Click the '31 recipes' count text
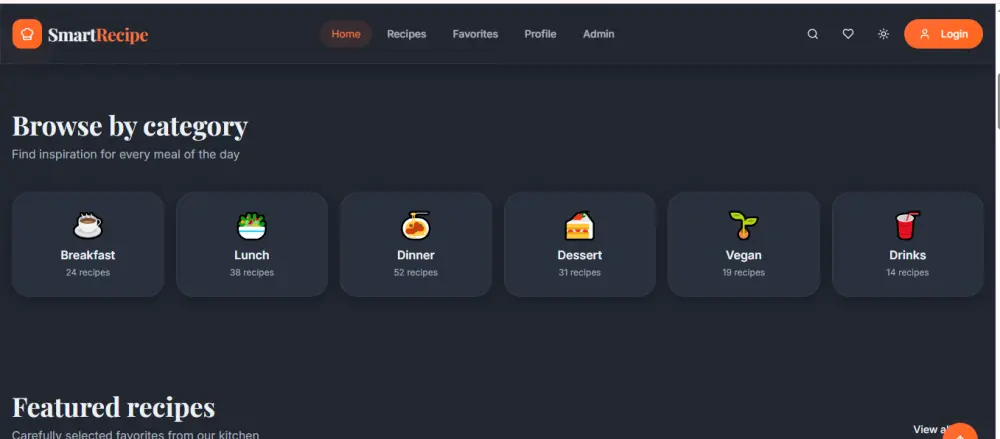This screenshot has height=439, width=1000. point(580,272)
